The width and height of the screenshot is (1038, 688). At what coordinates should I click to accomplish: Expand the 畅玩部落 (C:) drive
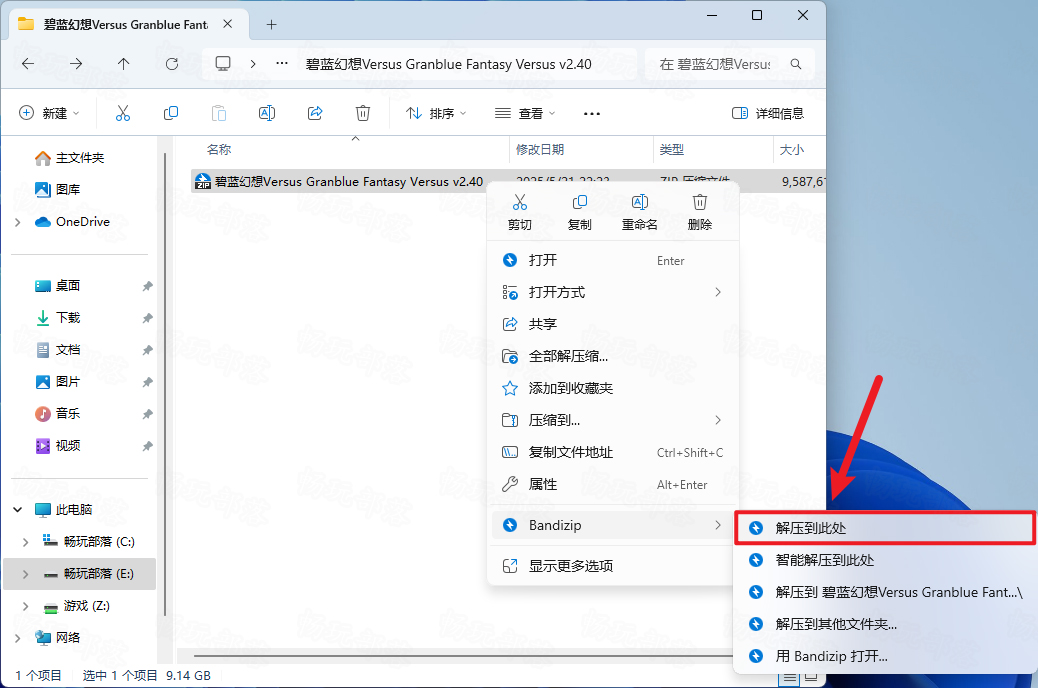click(26, 542)
